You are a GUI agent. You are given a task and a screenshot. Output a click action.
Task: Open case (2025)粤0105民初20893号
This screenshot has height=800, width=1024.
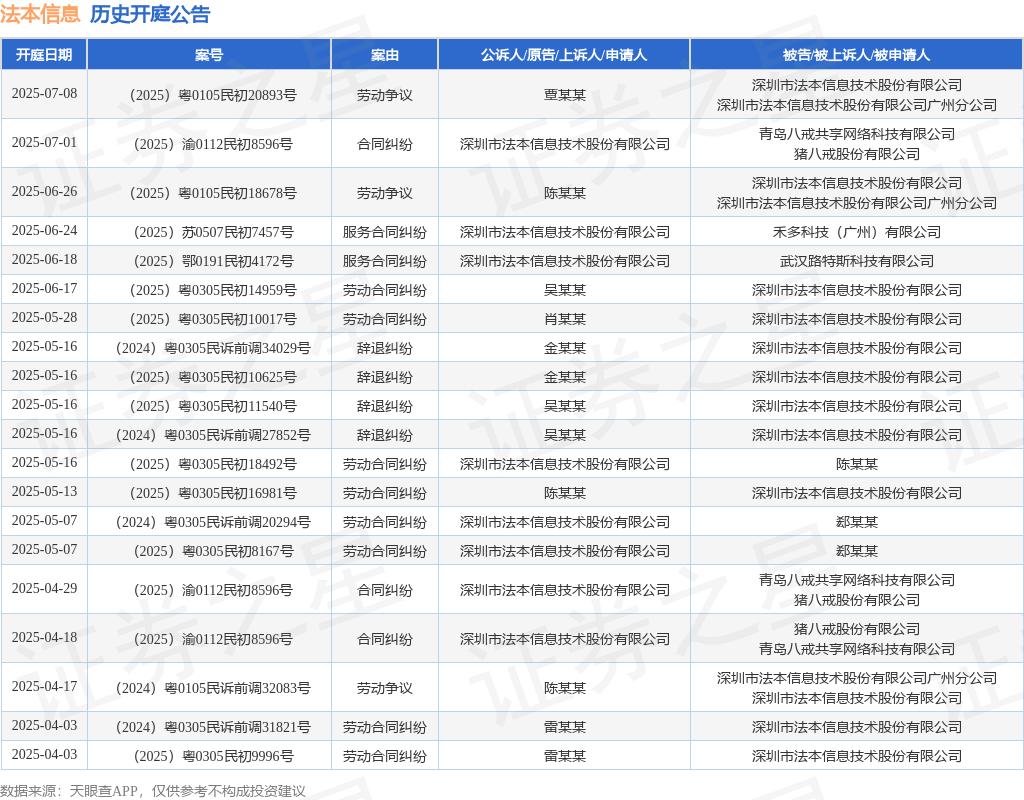coord(209,95)
